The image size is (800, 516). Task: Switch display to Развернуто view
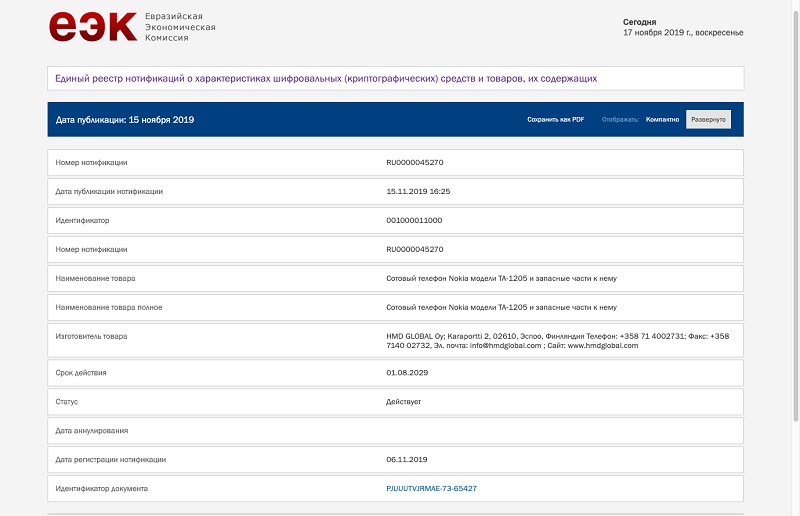coord(708,120)
